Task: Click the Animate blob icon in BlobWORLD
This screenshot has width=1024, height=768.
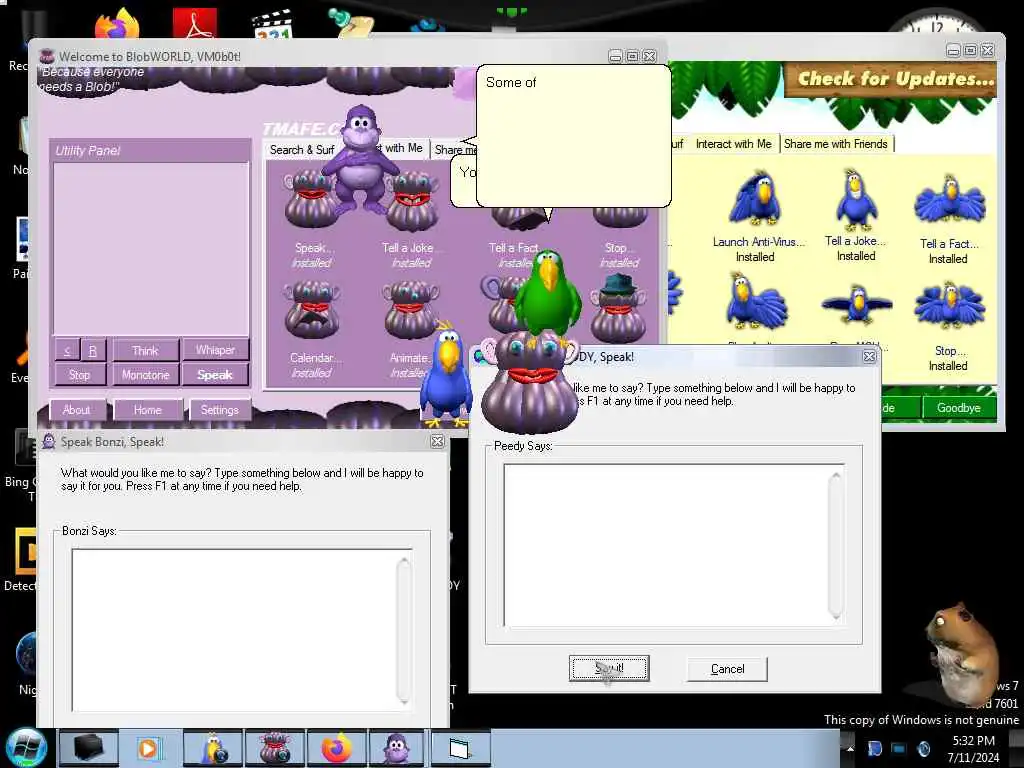Action: pyautogui.click(x=410, y=310)
